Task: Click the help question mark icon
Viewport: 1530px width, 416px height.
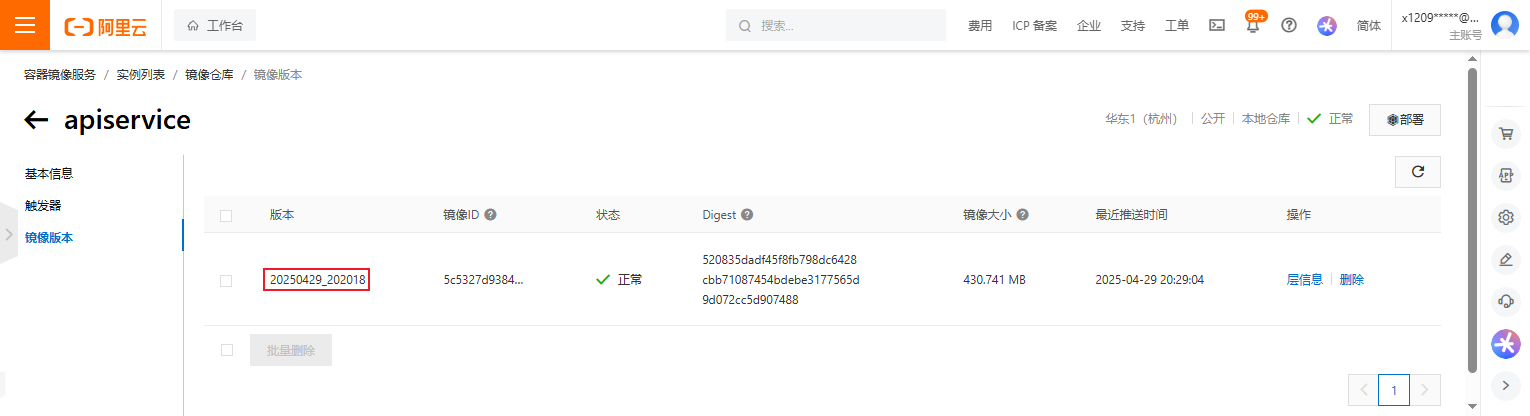Action: point(1289,26)
